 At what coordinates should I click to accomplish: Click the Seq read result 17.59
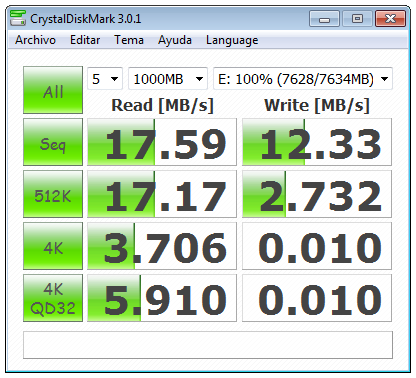pos(162,142)
